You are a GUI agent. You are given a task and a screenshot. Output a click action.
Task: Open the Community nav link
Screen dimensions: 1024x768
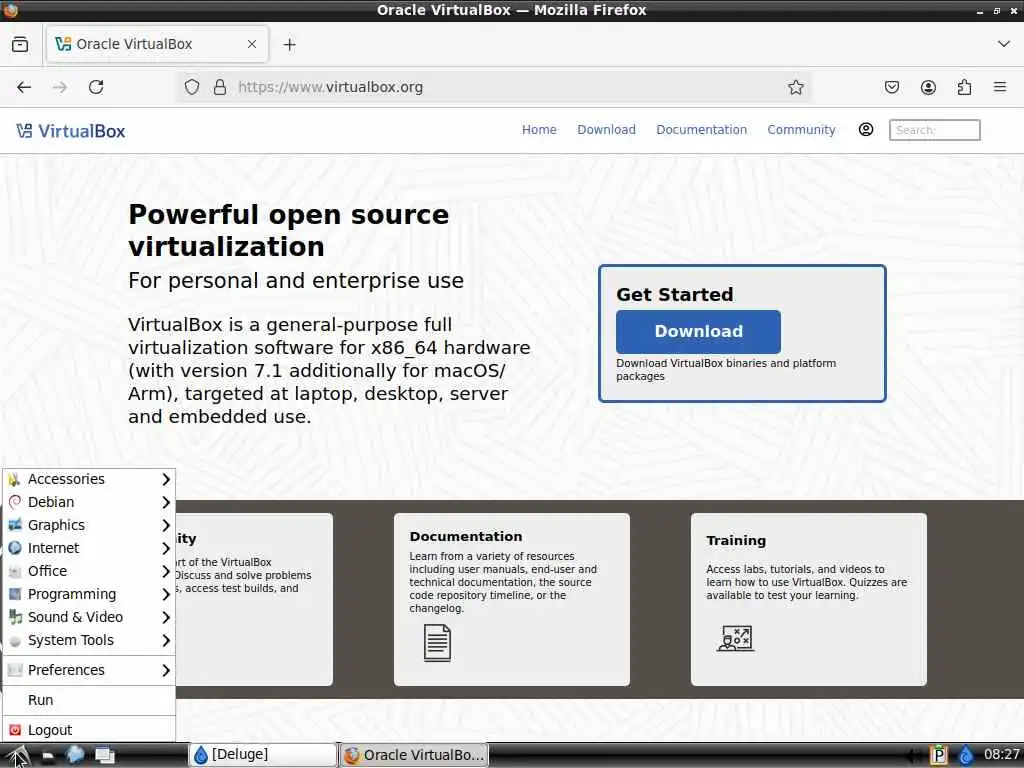801,129
